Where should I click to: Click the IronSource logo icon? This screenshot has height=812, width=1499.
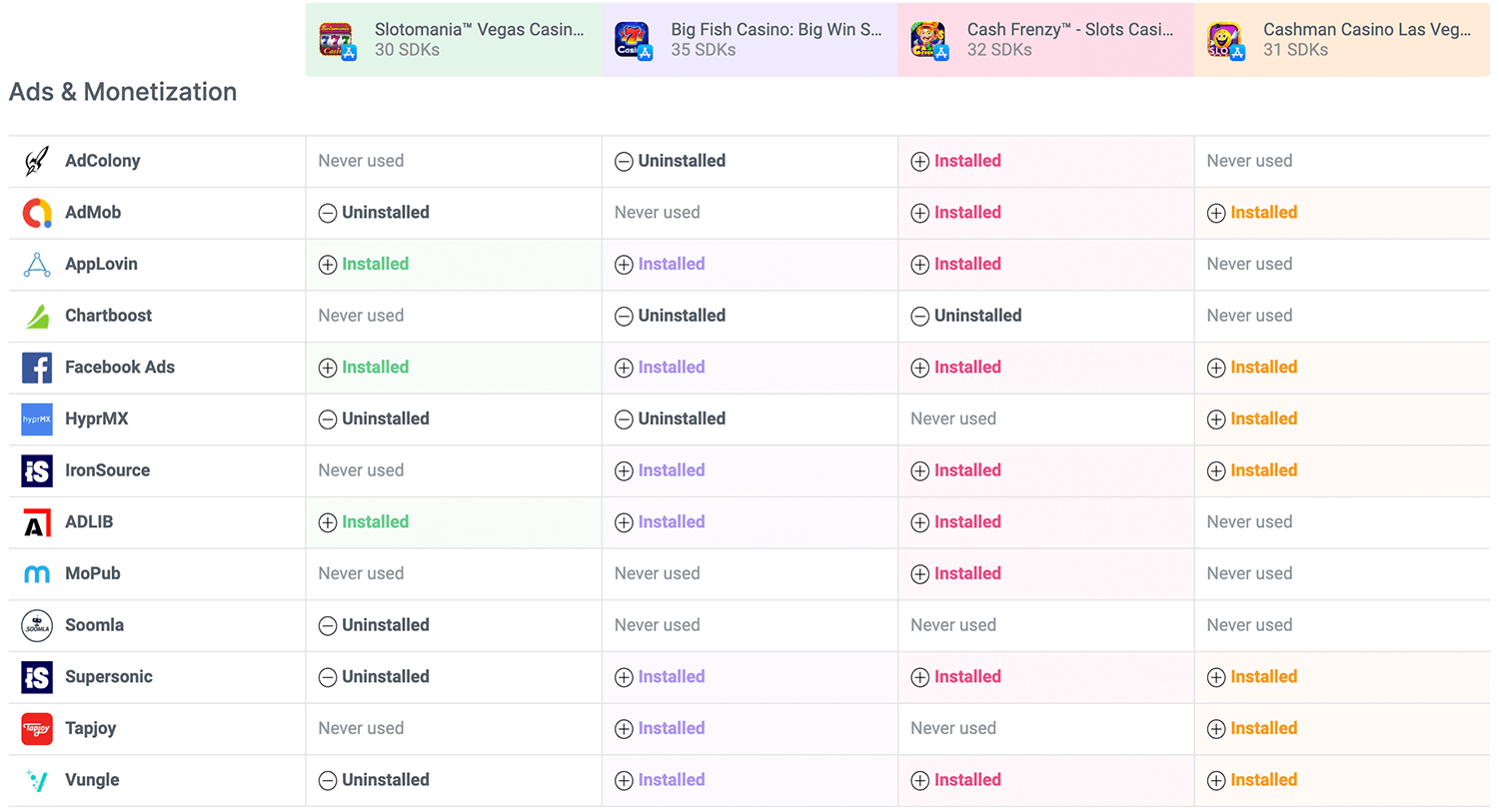37,470
